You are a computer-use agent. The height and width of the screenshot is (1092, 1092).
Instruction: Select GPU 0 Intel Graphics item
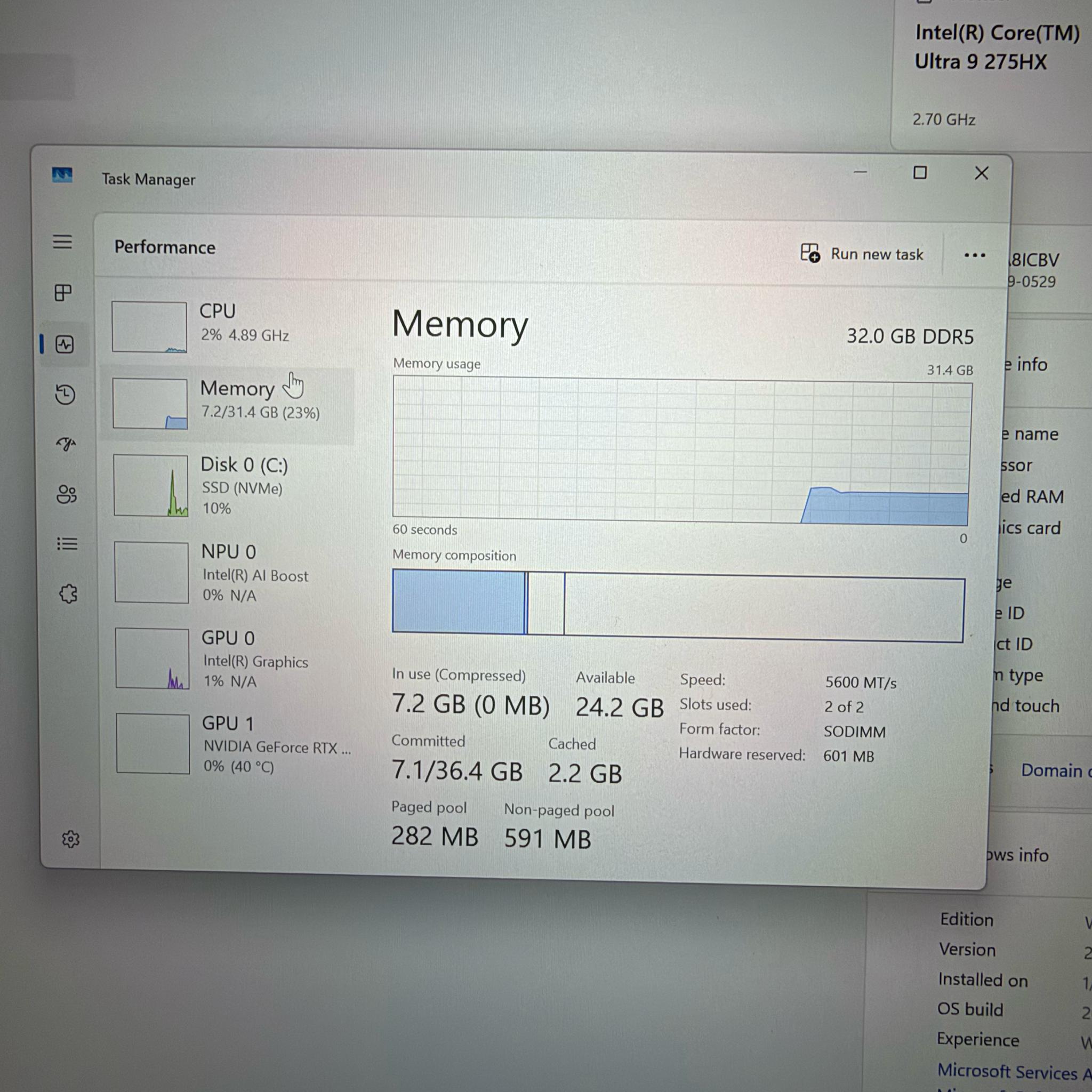tap(229, 659)
